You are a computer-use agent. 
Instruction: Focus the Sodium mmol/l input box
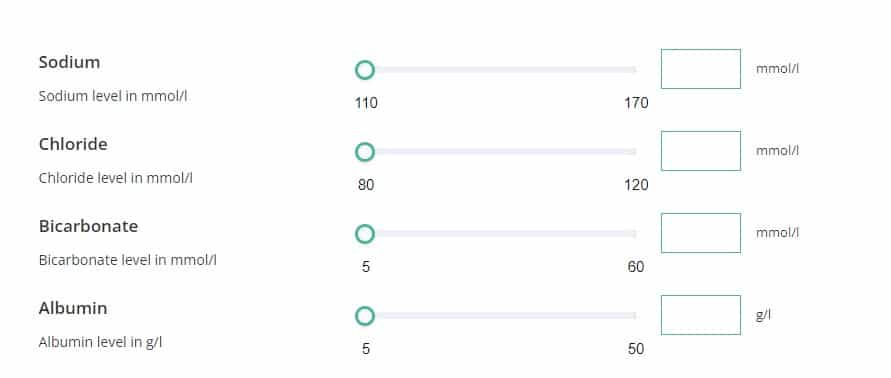[701, 69]
